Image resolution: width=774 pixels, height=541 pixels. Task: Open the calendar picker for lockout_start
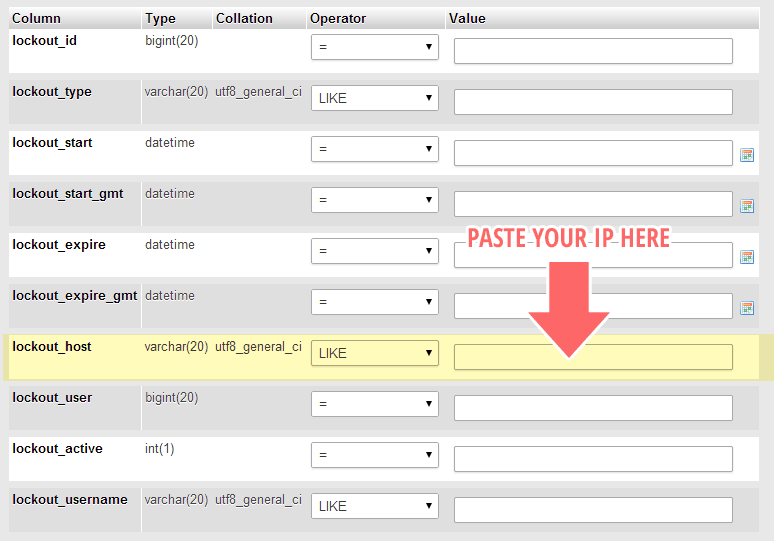pyautogui.click(x=746, y=155)
